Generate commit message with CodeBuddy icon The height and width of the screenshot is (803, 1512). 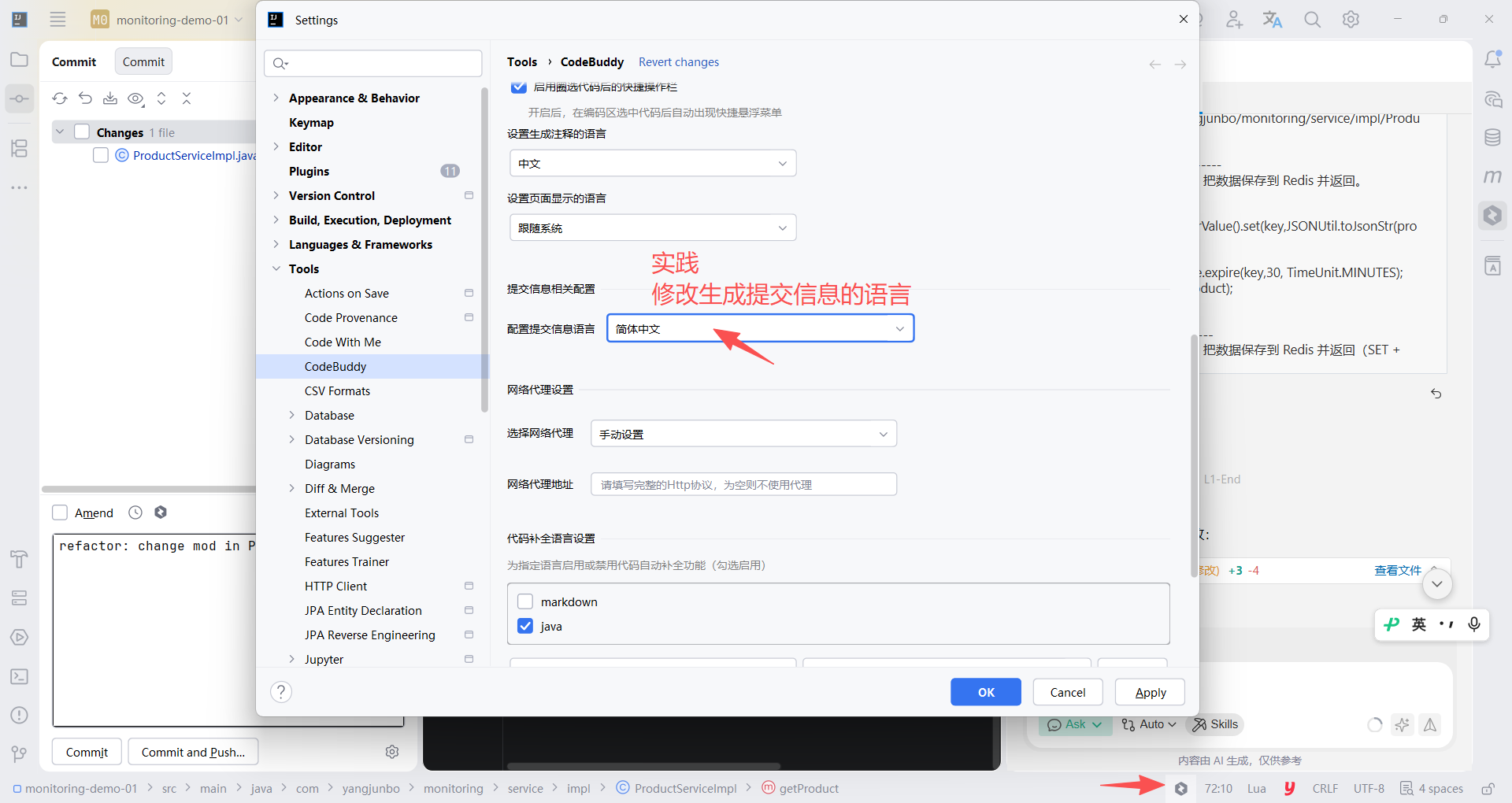[161, 513]
